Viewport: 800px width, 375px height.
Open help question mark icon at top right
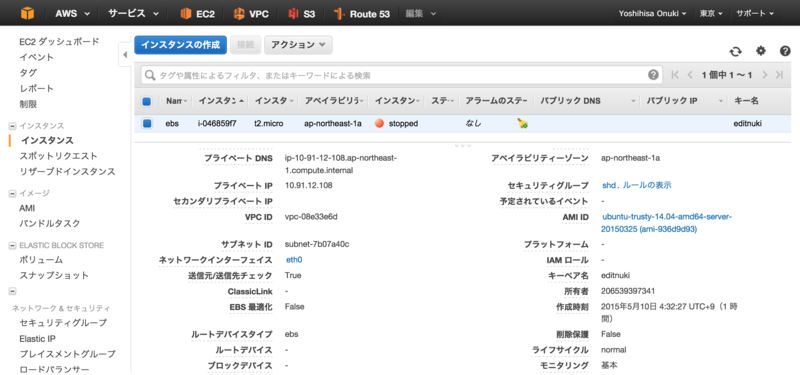(785, 51)
